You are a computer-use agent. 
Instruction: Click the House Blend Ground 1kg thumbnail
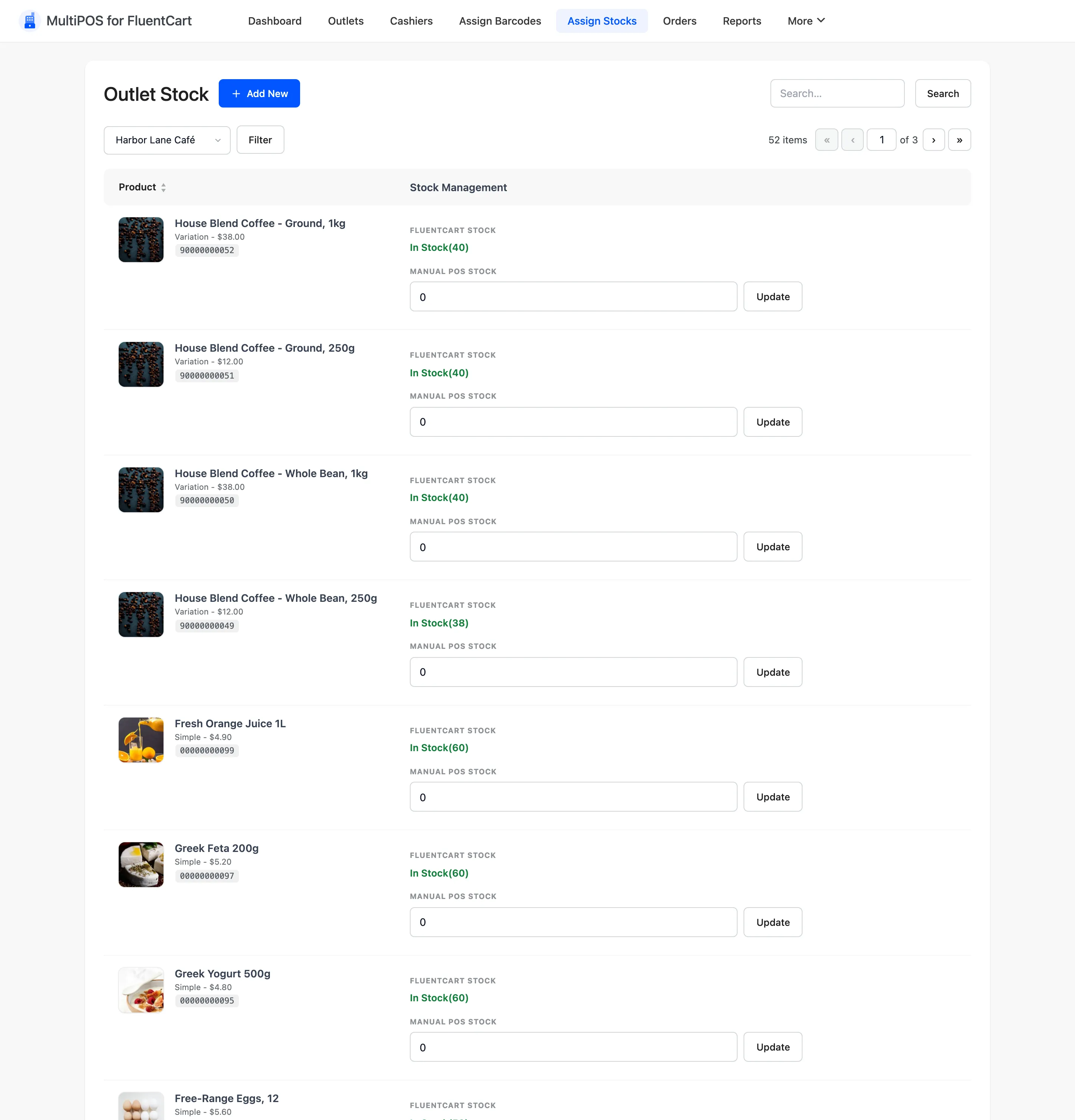pos(141,239)
